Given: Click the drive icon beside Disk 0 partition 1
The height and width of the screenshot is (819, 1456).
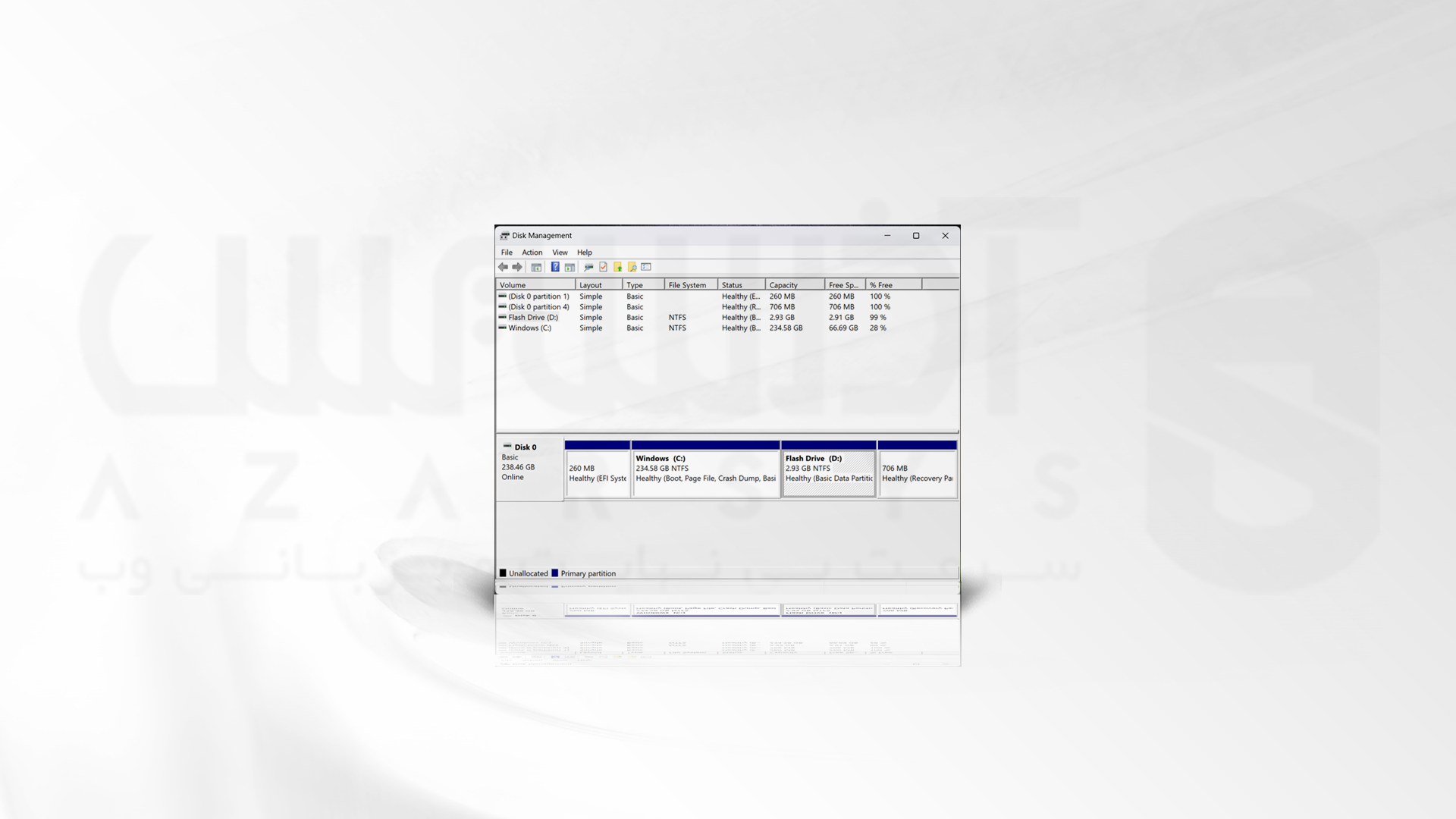Looking at the screenshot, I should [502, 296].
